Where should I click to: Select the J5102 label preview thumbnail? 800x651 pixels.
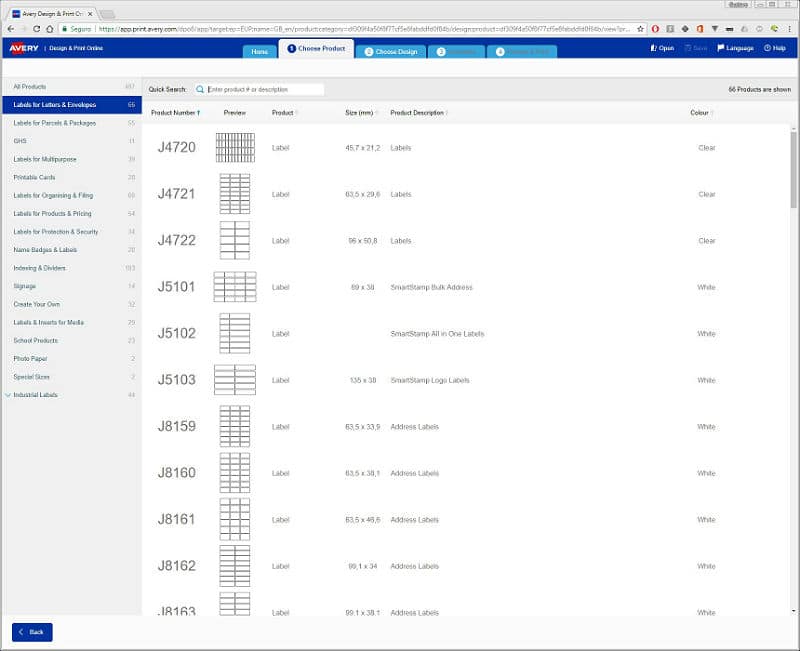tap(235, 333)
